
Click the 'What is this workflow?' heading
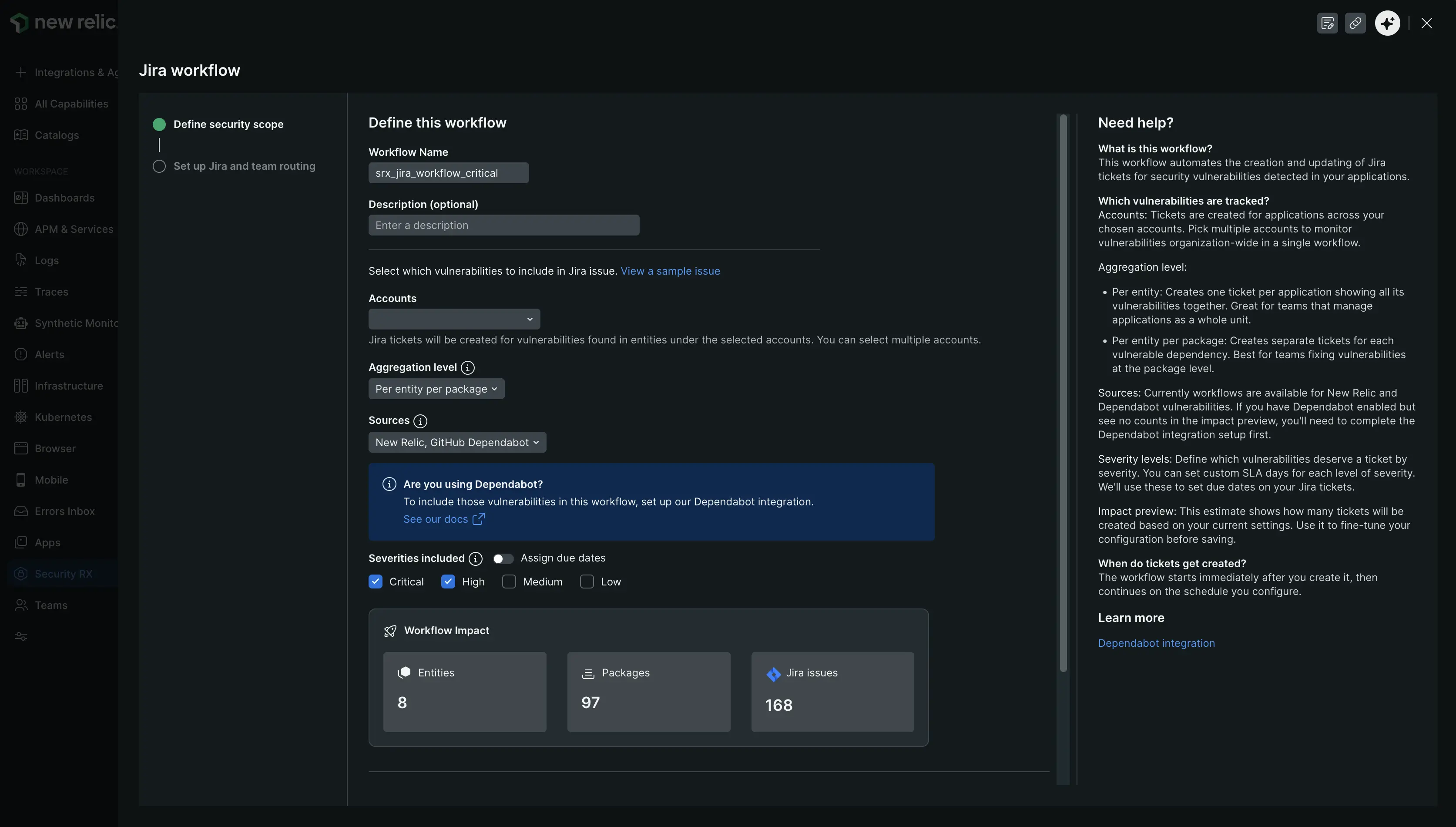tap(1155, 149)
